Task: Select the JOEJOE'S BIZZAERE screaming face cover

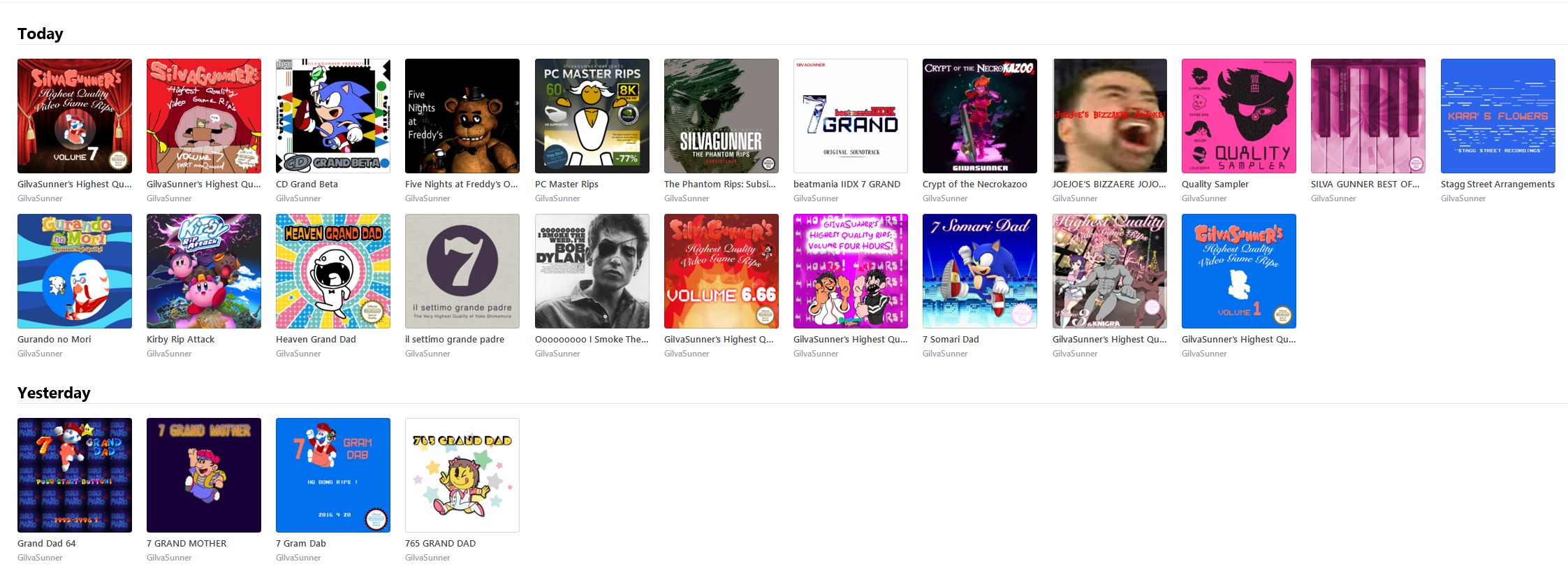Action: 1110,116
